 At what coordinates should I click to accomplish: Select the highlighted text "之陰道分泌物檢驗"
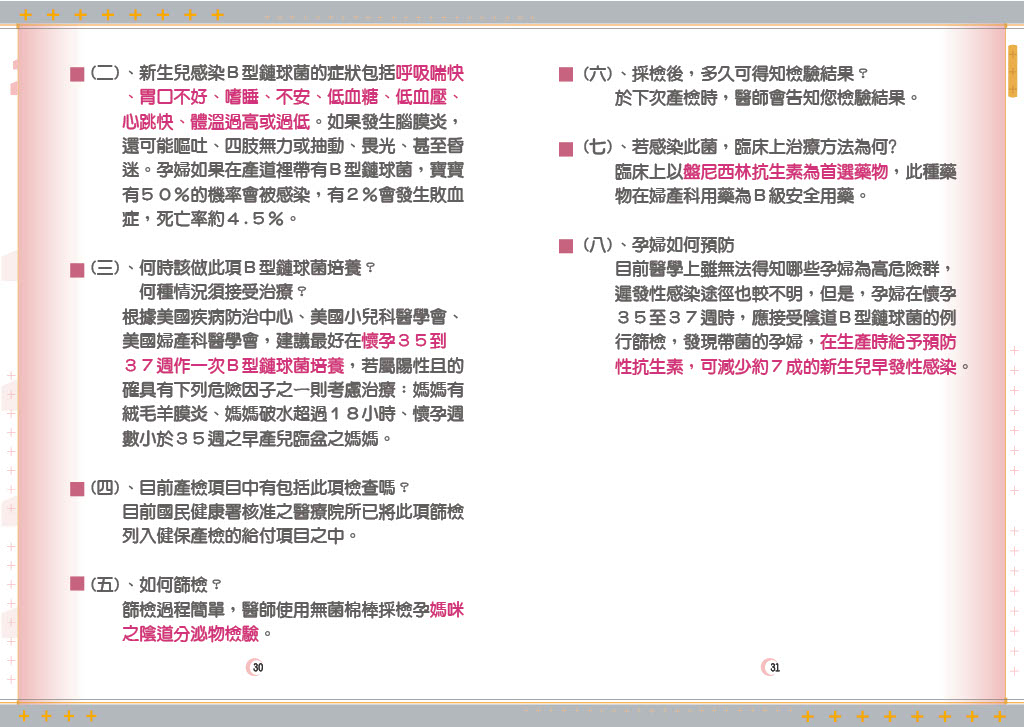[x=190, y=633]
